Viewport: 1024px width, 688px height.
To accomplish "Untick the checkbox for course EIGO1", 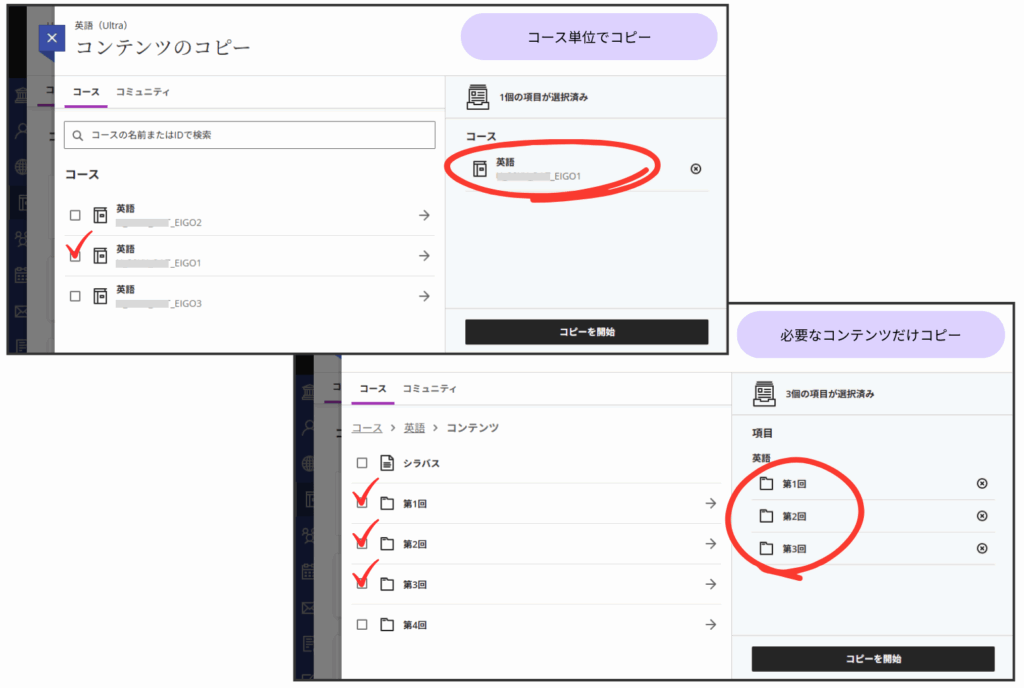I will [x=75, y=256].
